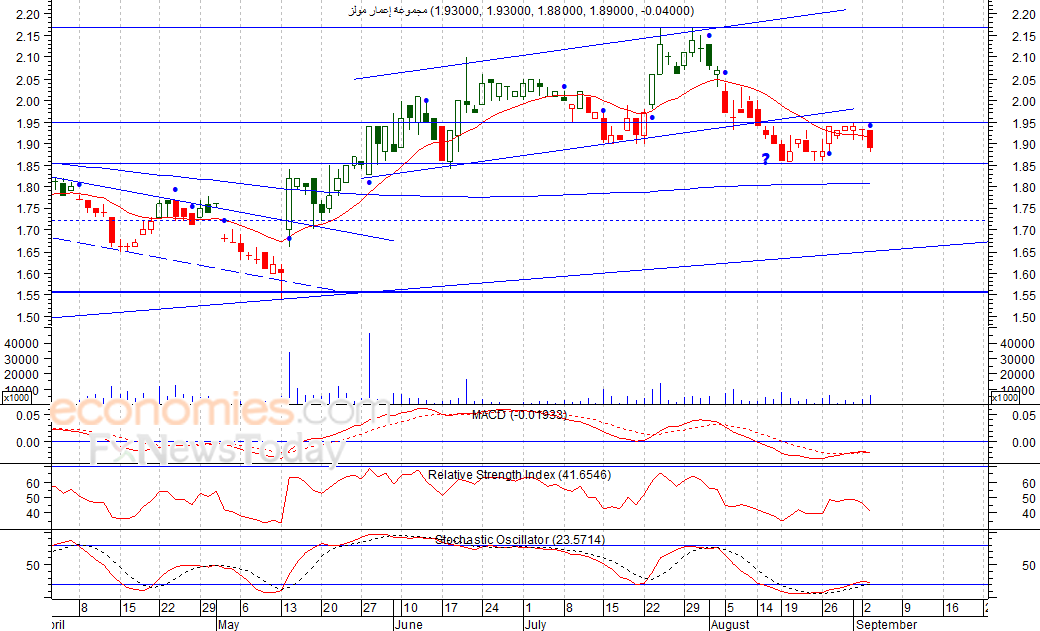Image resolution: width=1040 pixels, height=631 pixels.
Task: Click '40000' on the left volume axis
Action: [22, 343]
